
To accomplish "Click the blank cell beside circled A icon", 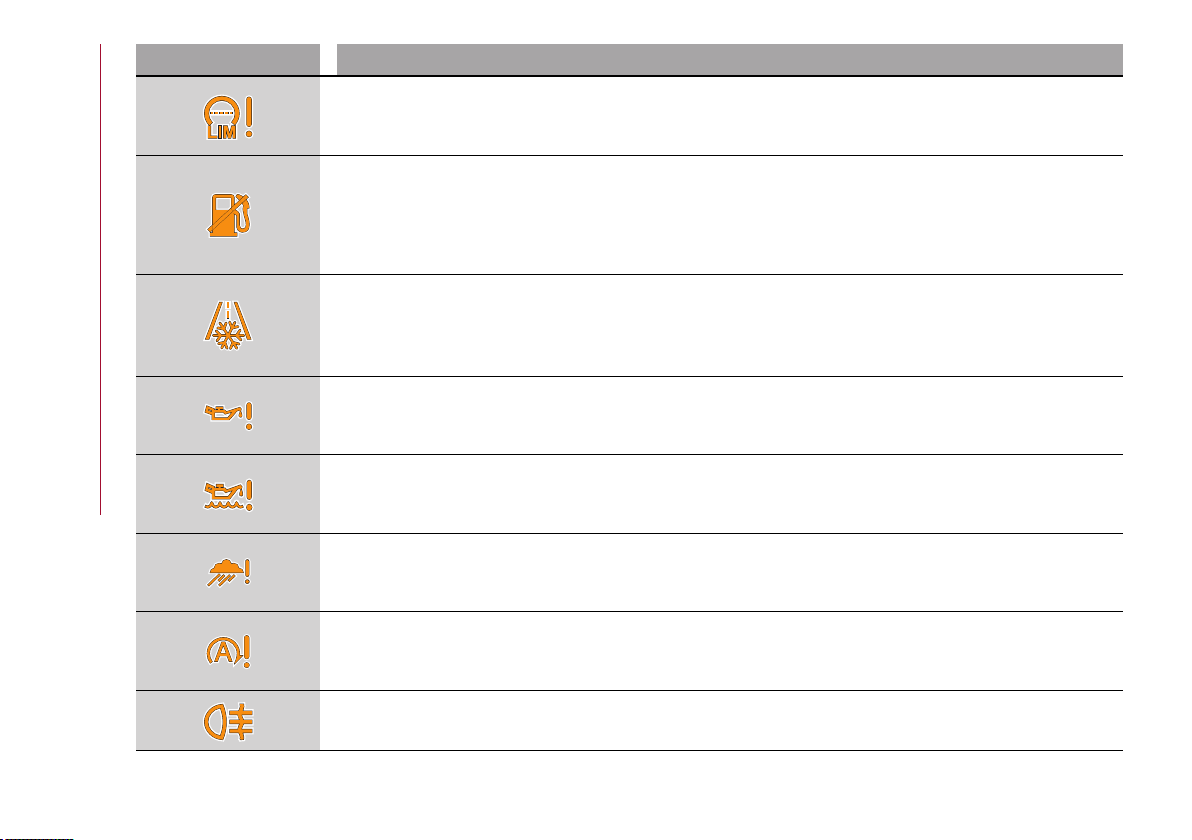I will pyautogui.click(x=721, y=651).
